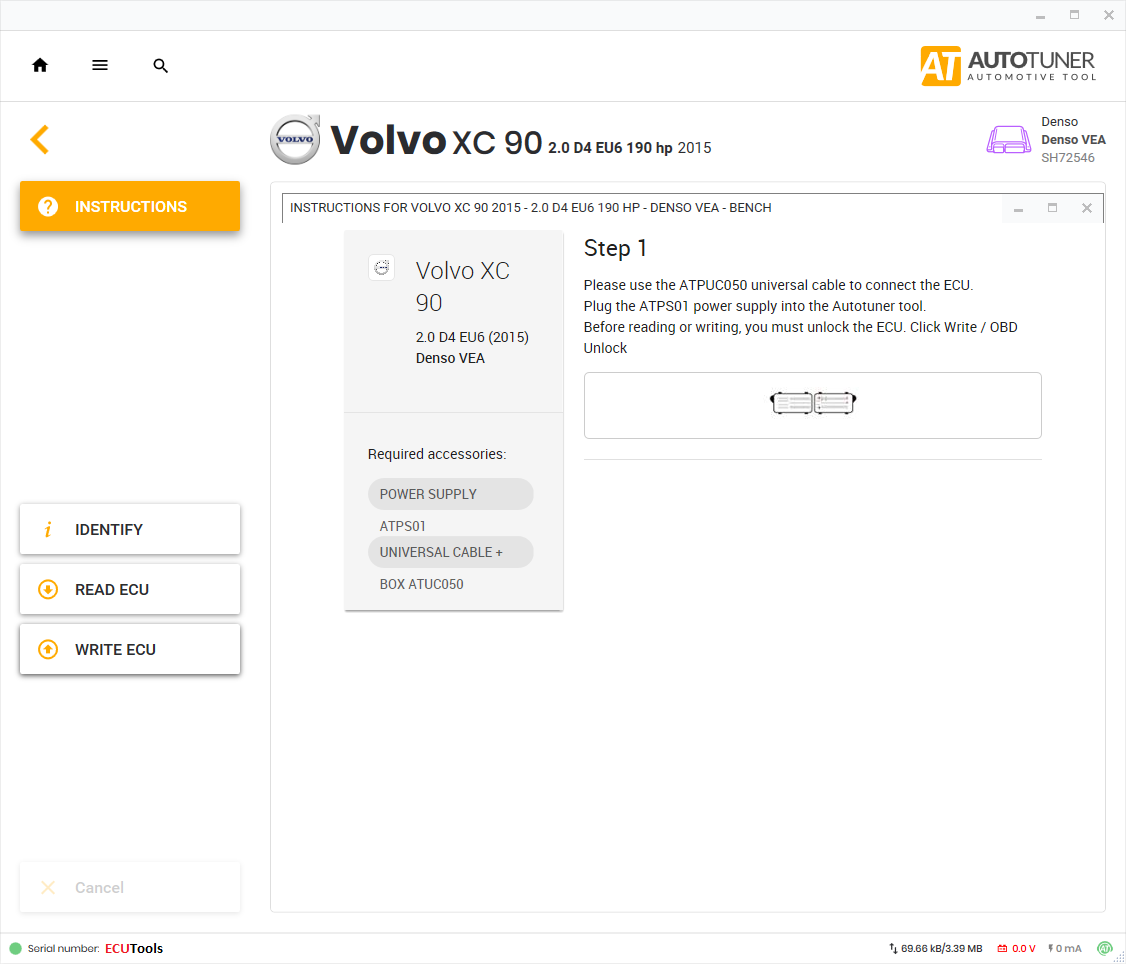Click the Volvo logo emblem
The height and width of the screenshot is (964, 1126).
click(x=295, y=139)
